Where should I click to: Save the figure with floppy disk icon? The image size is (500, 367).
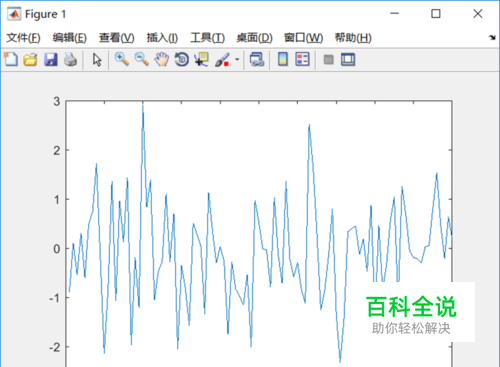pos(51,60)
